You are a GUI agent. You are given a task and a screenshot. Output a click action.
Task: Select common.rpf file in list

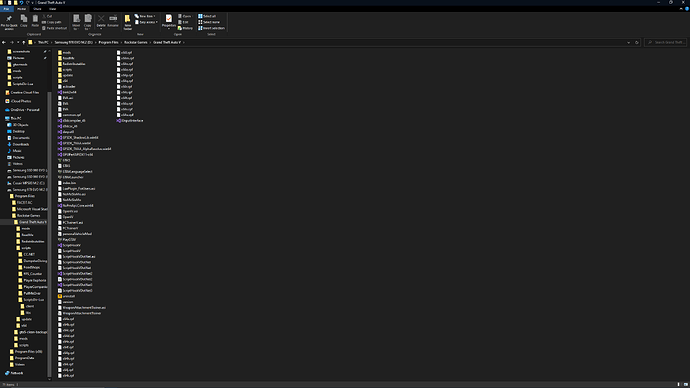(x=69, y=115)
